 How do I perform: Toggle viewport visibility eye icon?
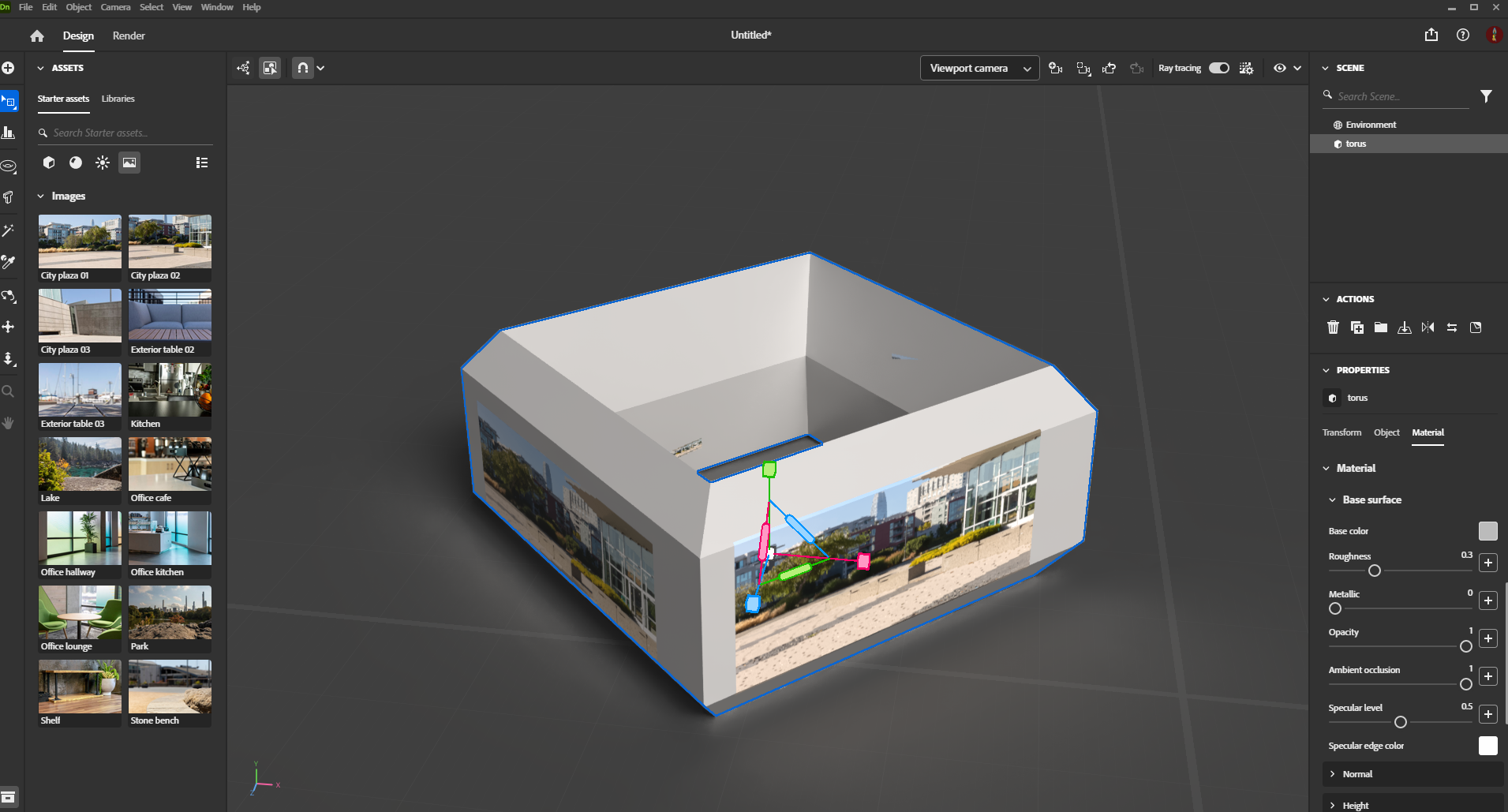[1280, 68]
